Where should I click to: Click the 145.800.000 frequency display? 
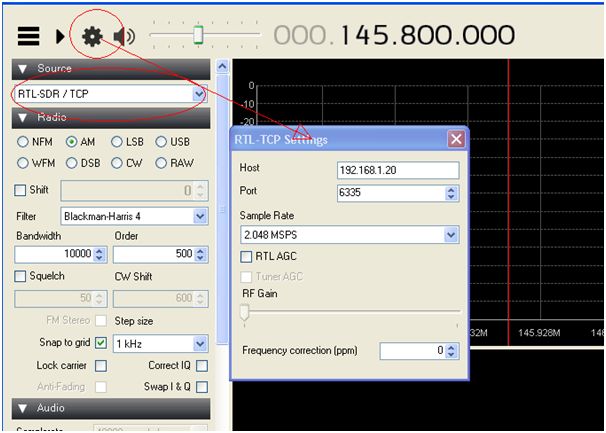point(427,35)
